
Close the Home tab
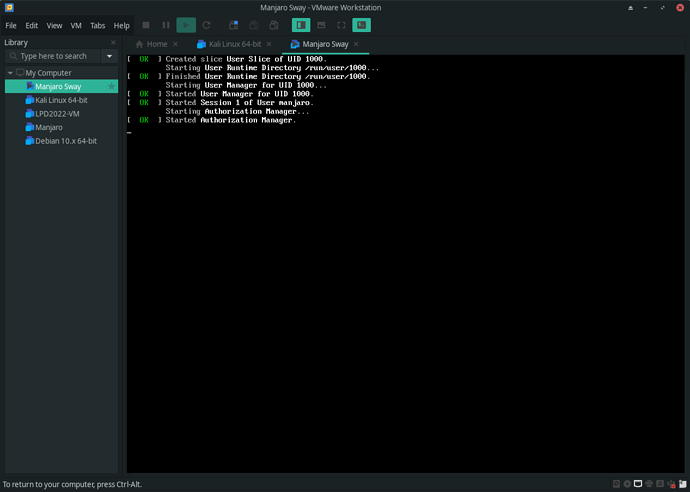point(175,44)
